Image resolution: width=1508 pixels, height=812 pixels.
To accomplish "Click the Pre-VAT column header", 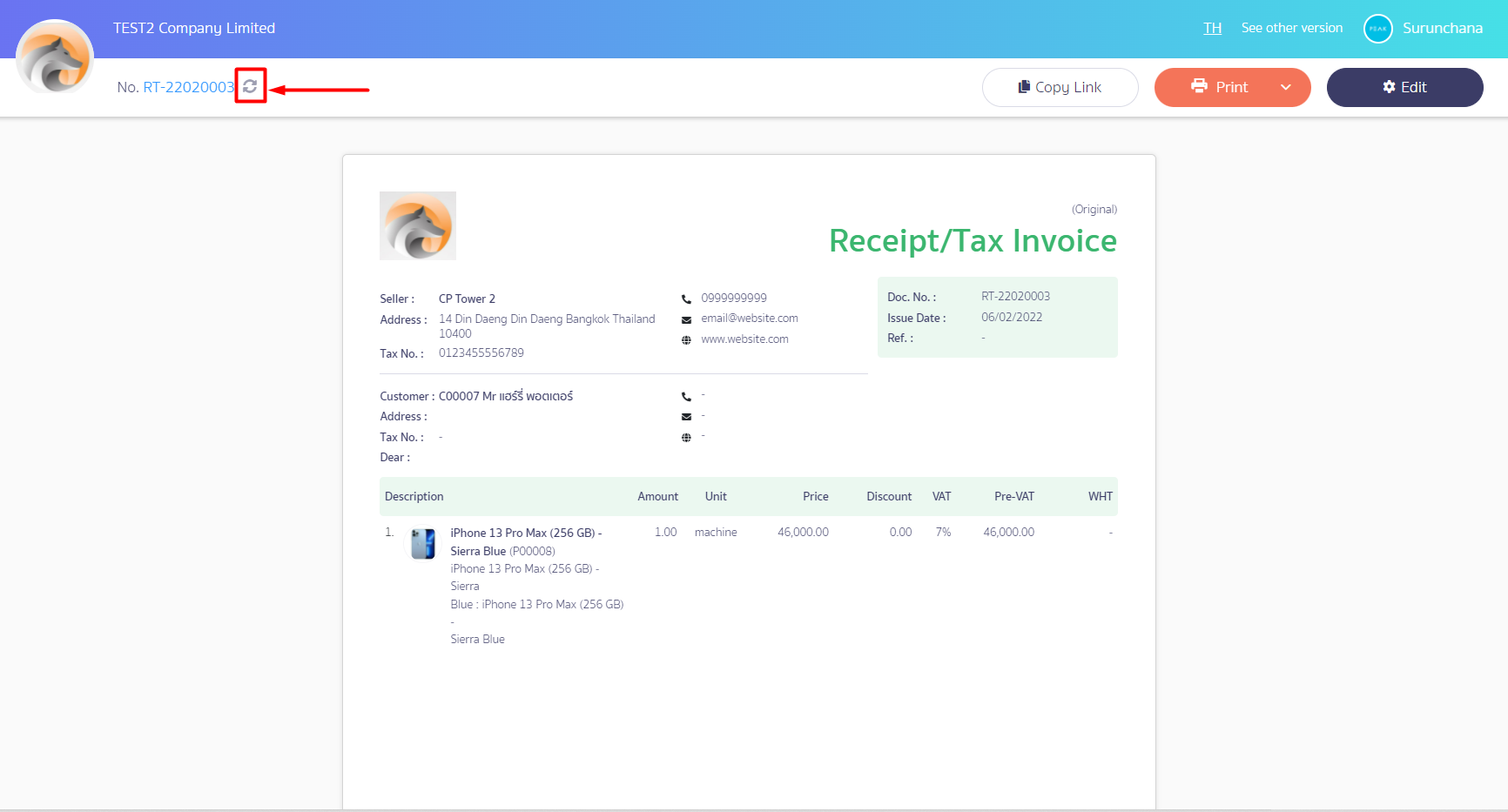I will (x=1014, y=496).
